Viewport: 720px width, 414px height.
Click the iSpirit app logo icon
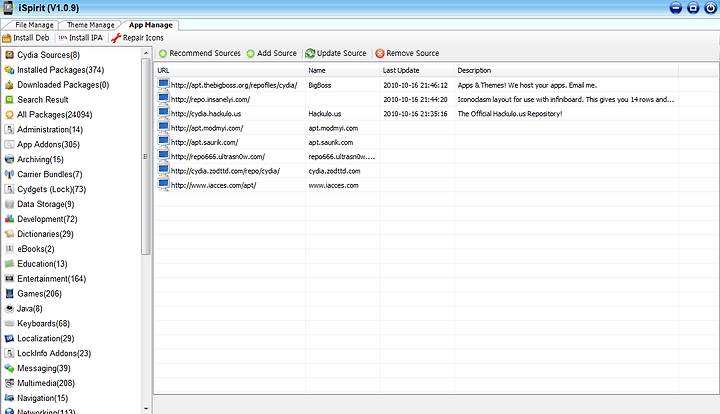(8, 8)
